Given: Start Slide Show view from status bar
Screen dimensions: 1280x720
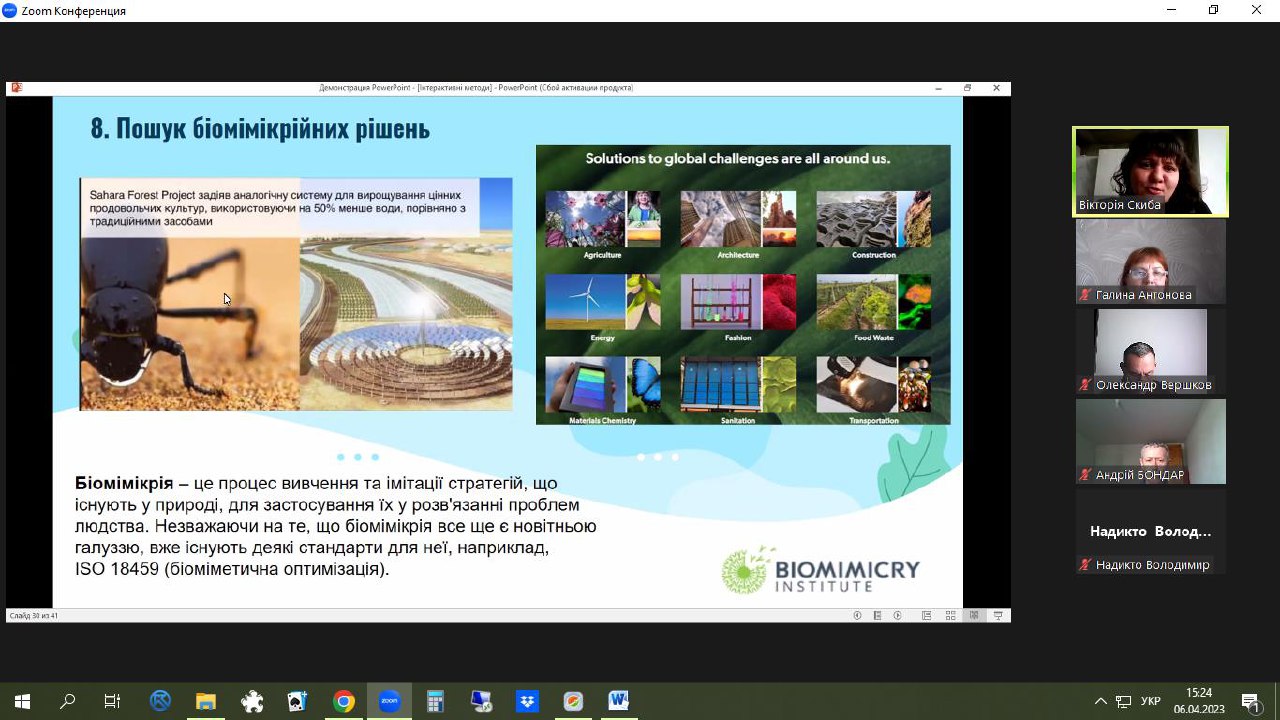Looking at the screenshot, I should (x=998, y=616).
